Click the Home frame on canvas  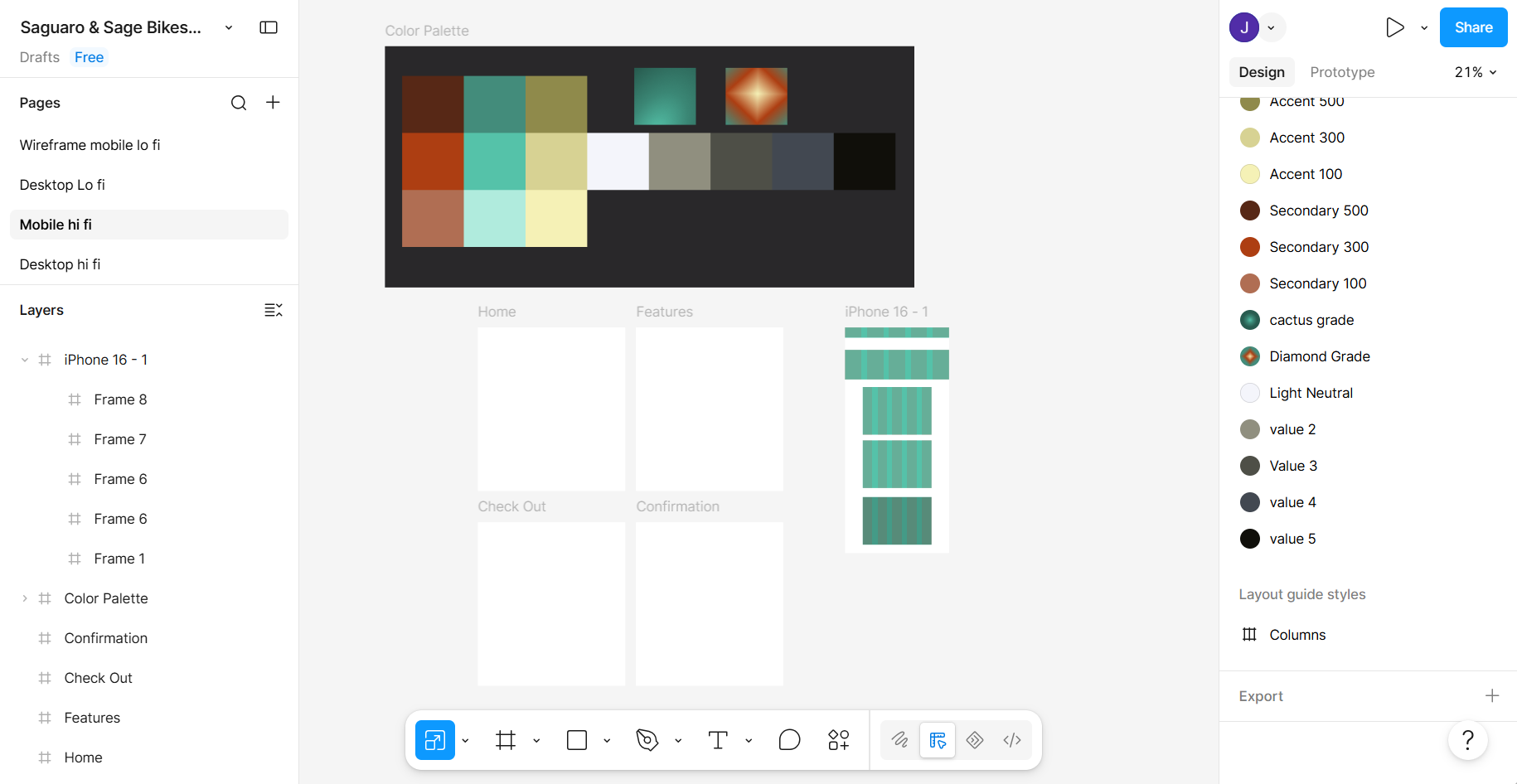[x=551, y=409]
